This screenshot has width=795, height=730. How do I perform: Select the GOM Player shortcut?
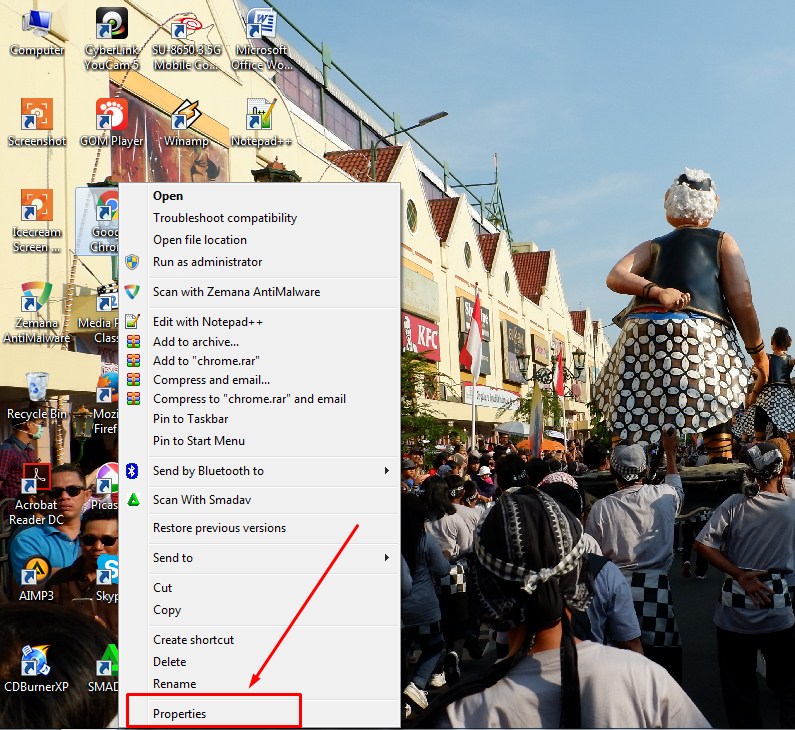click(112, 123)
